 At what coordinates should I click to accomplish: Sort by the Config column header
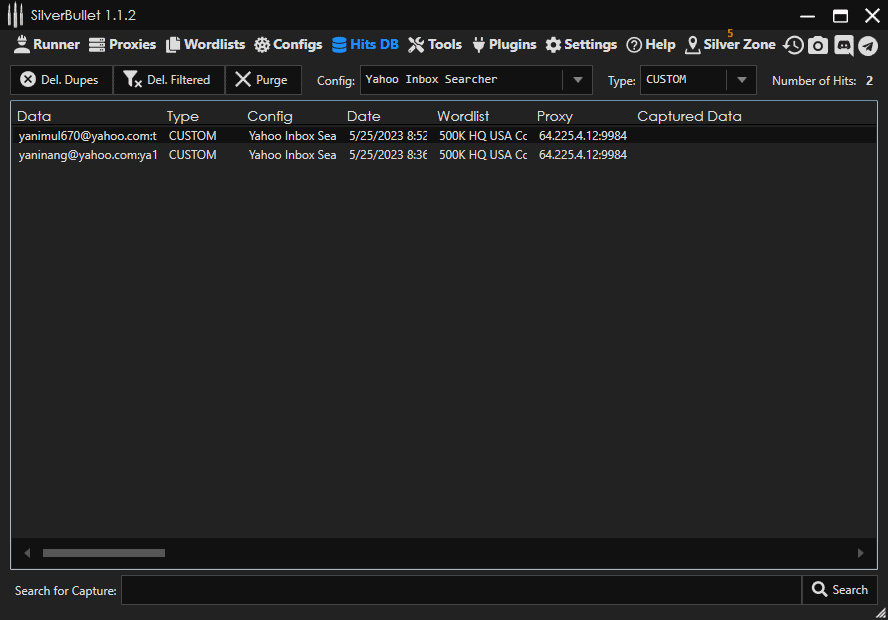pyautogui.click(x=270, y=116)
